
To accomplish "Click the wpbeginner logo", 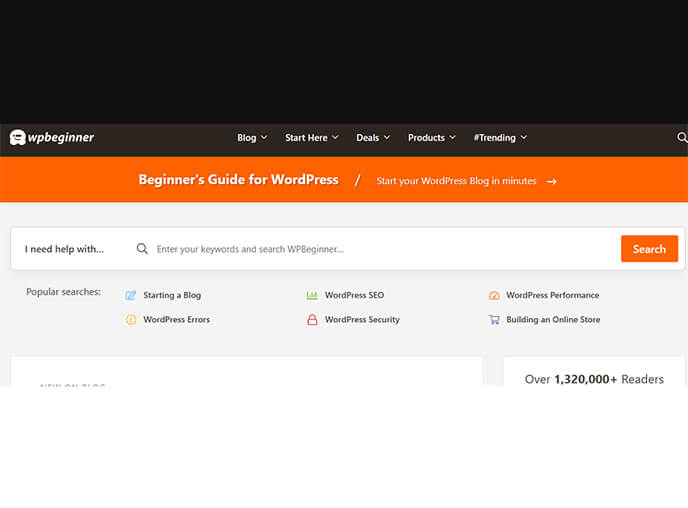I will click(x=52, y=137).
